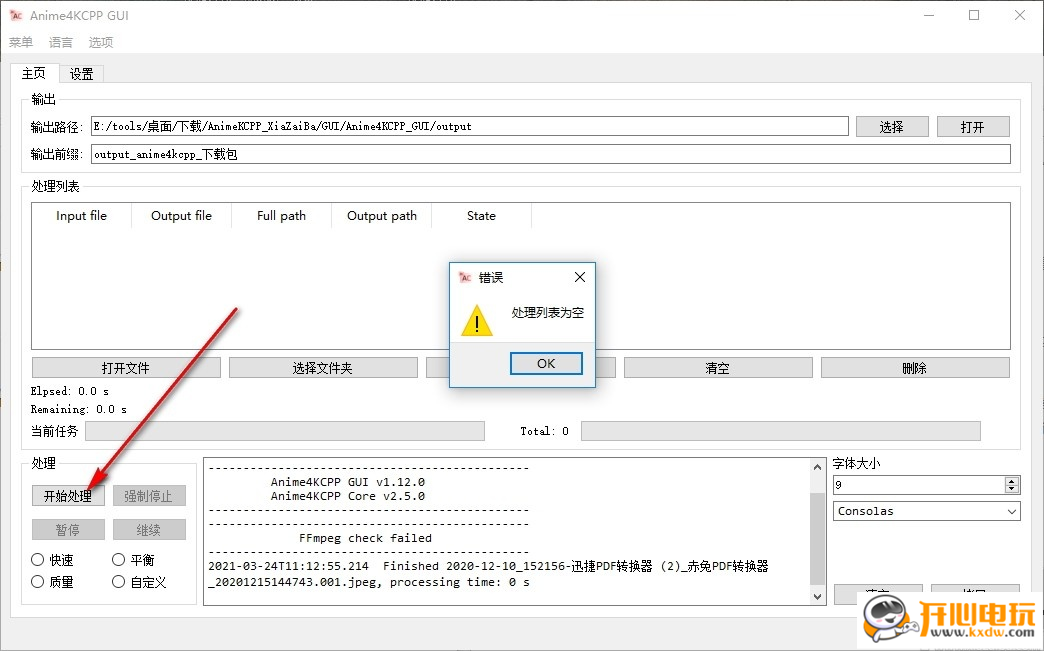Minimize the Anime4KCPP GUI window
The width and height of the screenshot is (1044, 651).
pyautogui.click(x=929, y=15)
